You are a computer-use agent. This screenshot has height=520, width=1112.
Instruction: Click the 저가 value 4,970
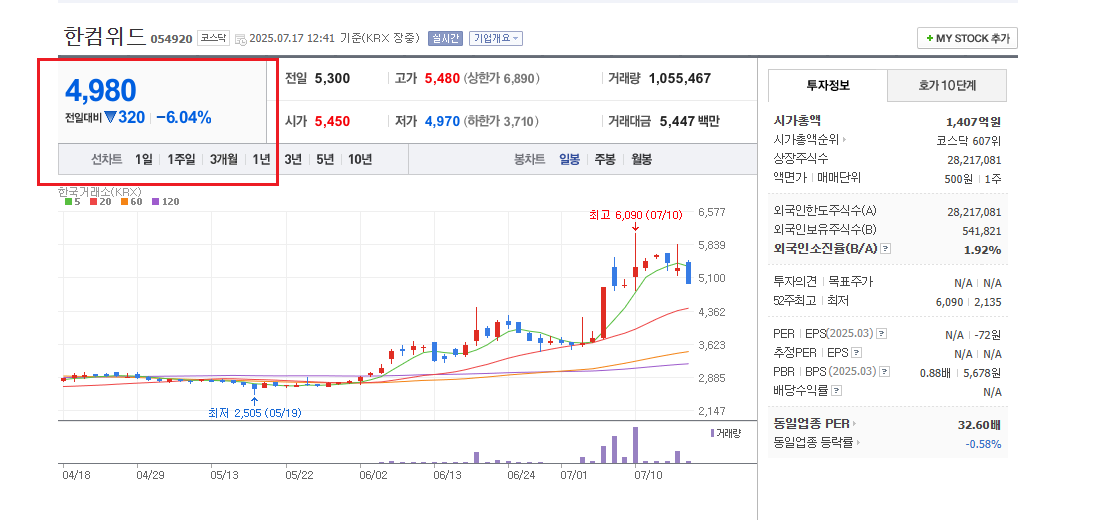click(x=443, y=121)
